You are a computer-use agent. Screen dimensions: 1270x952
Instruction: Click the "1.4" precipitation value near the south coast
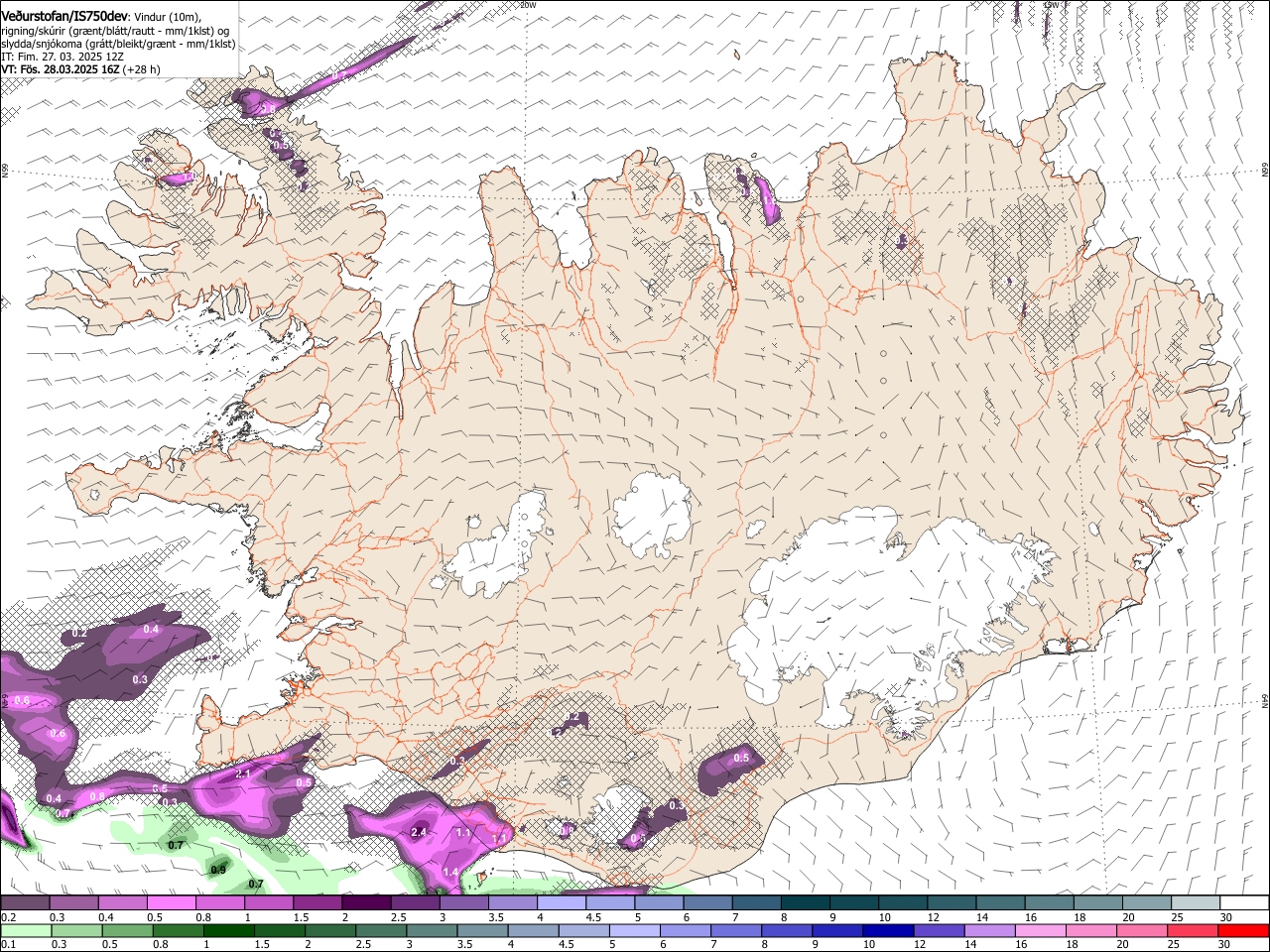450,872
